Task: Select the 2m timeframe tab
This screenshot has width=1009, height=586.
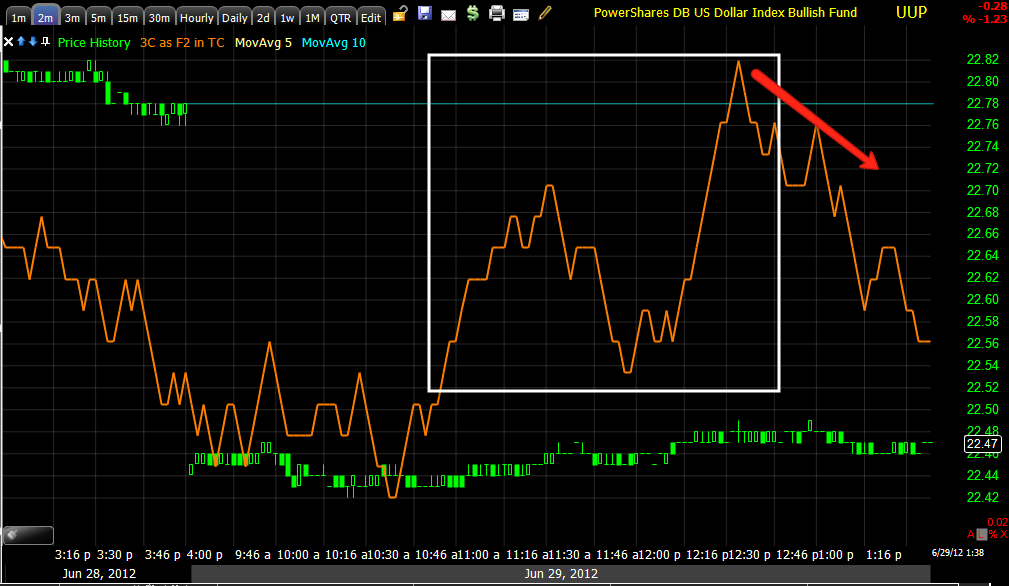Action: [x=45, y=17]
